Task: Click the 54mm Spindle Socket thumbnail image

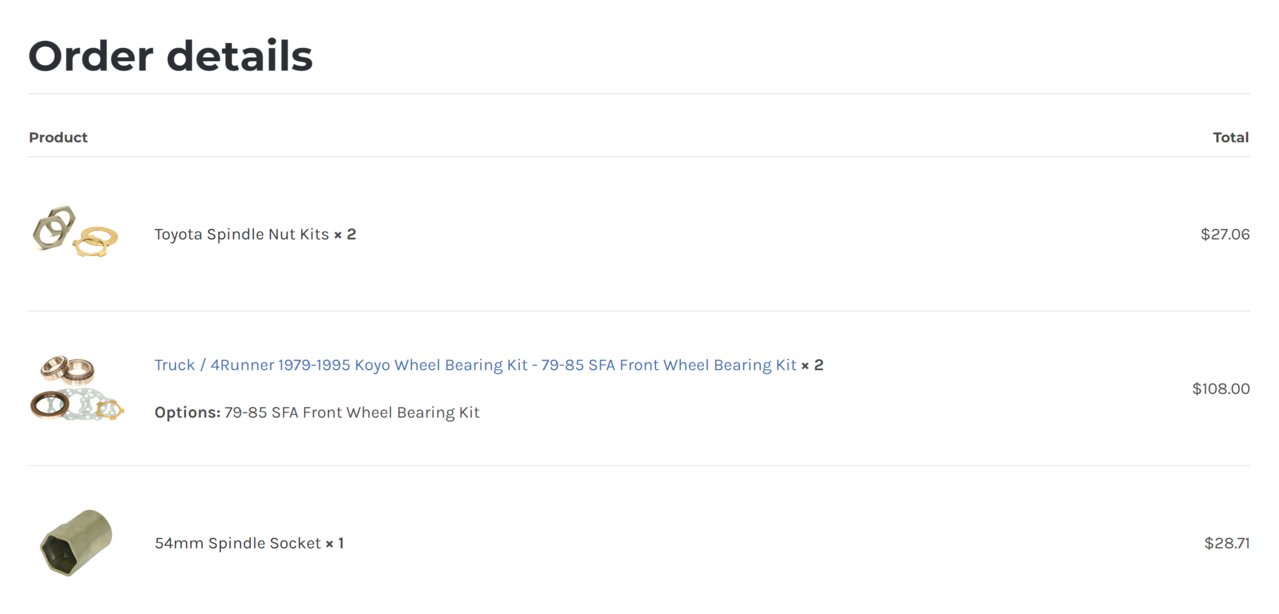Action: coord(76,543)
